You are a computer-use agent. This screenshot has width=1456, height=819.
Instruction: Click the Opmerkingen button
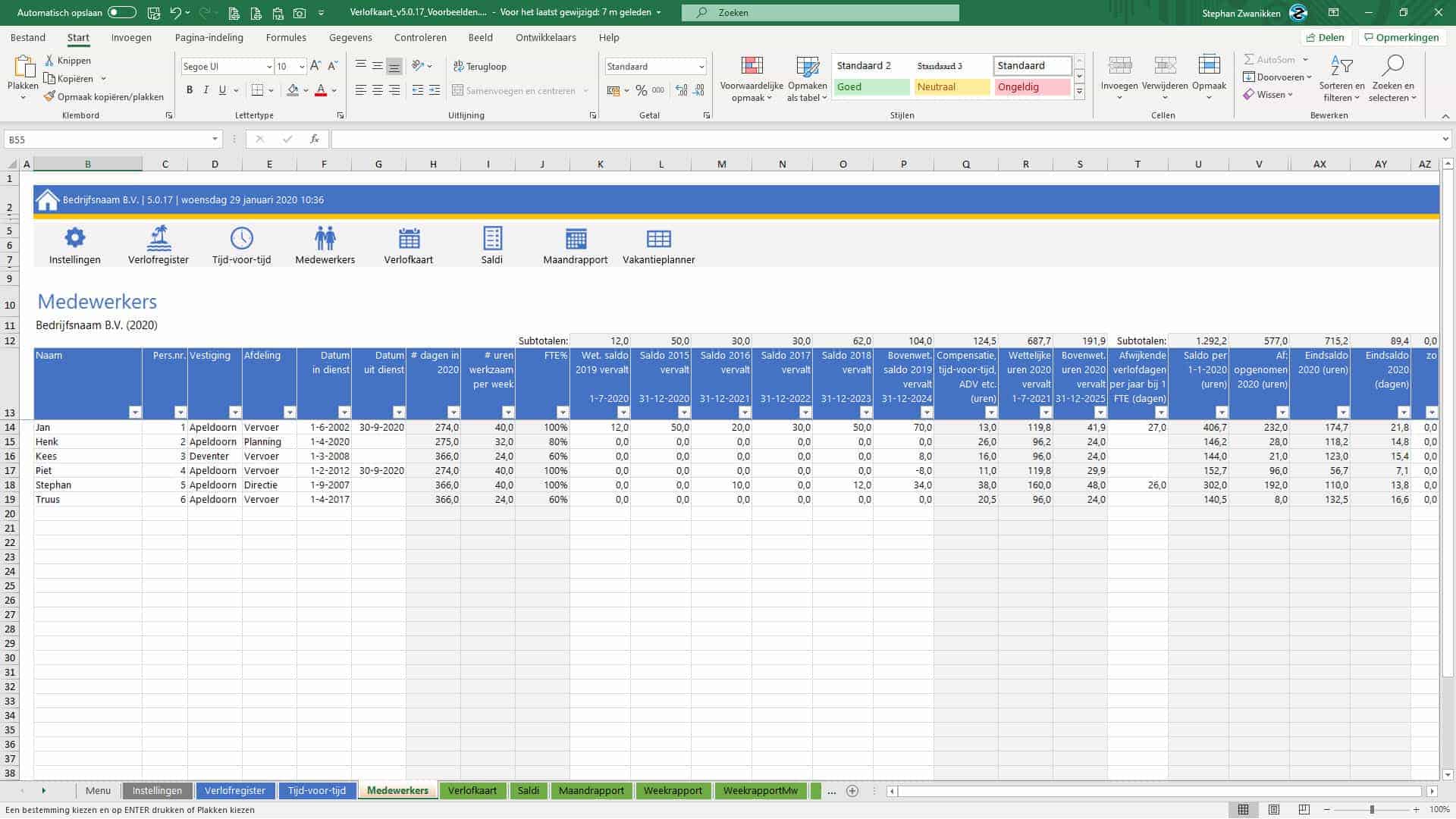(x=1401, y=37)
